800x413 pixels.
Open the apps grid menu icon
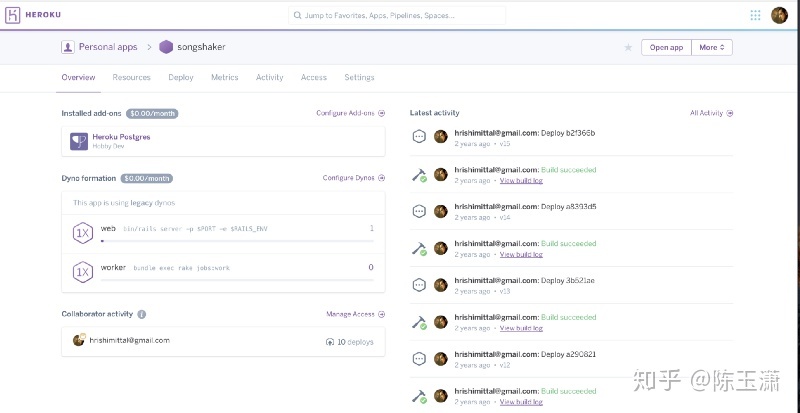[756, 15]
